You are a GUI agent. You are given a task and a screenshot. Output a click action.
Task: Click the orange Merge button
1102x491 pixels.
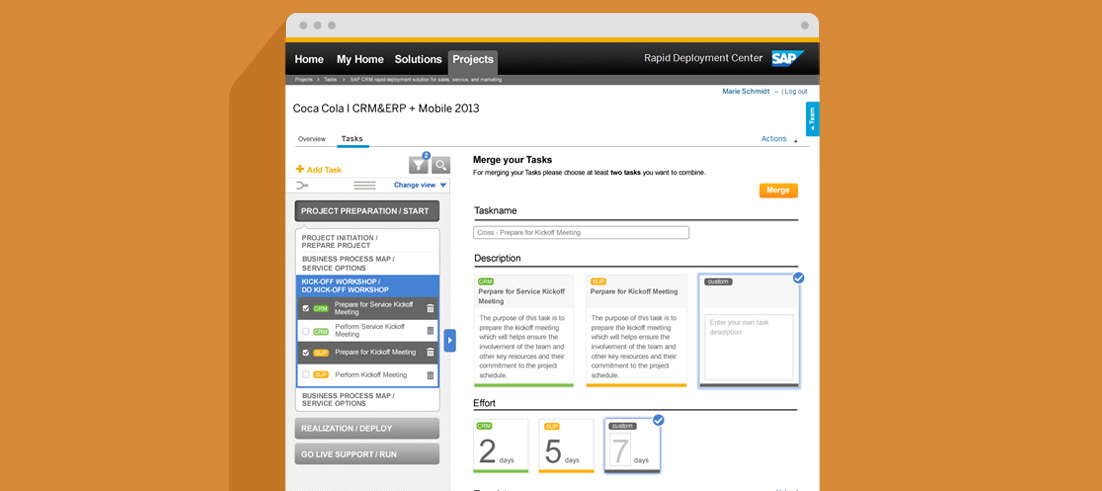[x=778, y=190]
